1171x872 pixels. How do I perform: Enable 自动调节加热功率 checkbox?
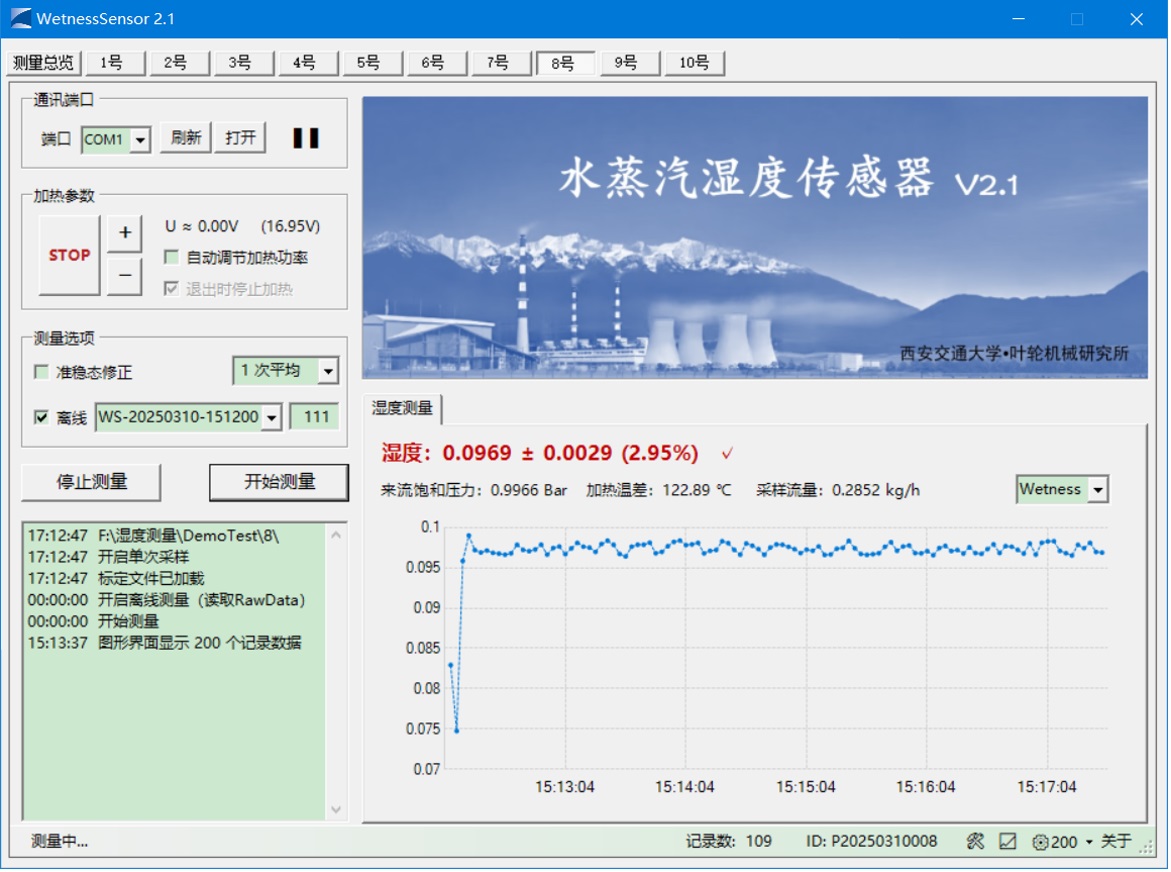click(x=171, y=258)
